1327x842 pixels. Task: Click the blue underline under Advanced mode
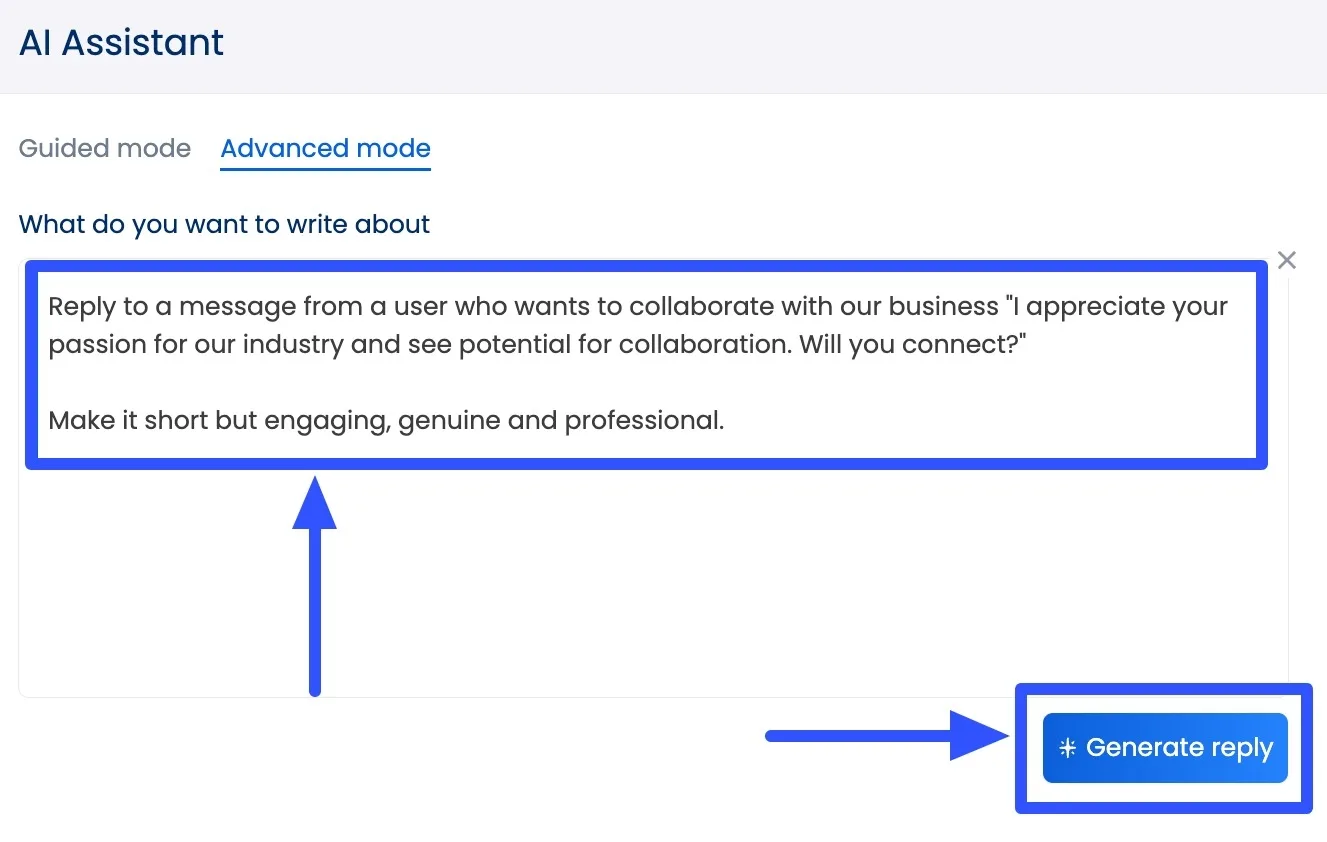[325, 169]
